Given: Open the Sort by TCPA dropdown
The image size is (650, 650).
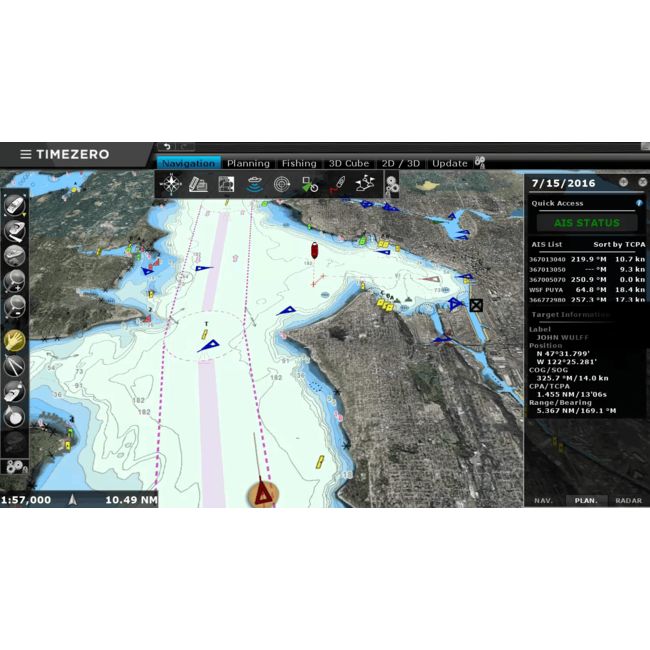Looking at the screenshot, I should pyautogui.click(x=619, y=244).
